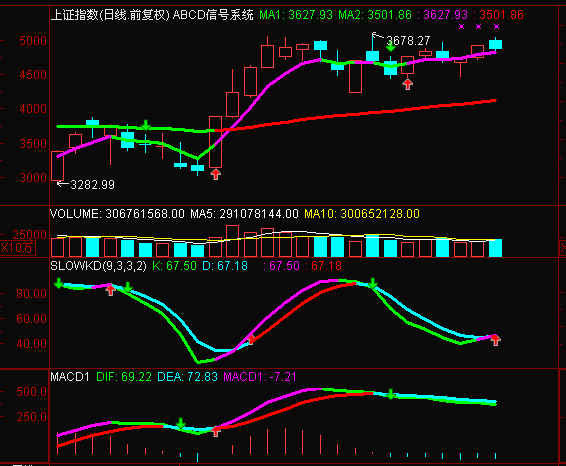The height and width of the screenshot is (466, 566).
Task: Click the rightmost magenta cross marker at the chart top
Action: (496, 26)
